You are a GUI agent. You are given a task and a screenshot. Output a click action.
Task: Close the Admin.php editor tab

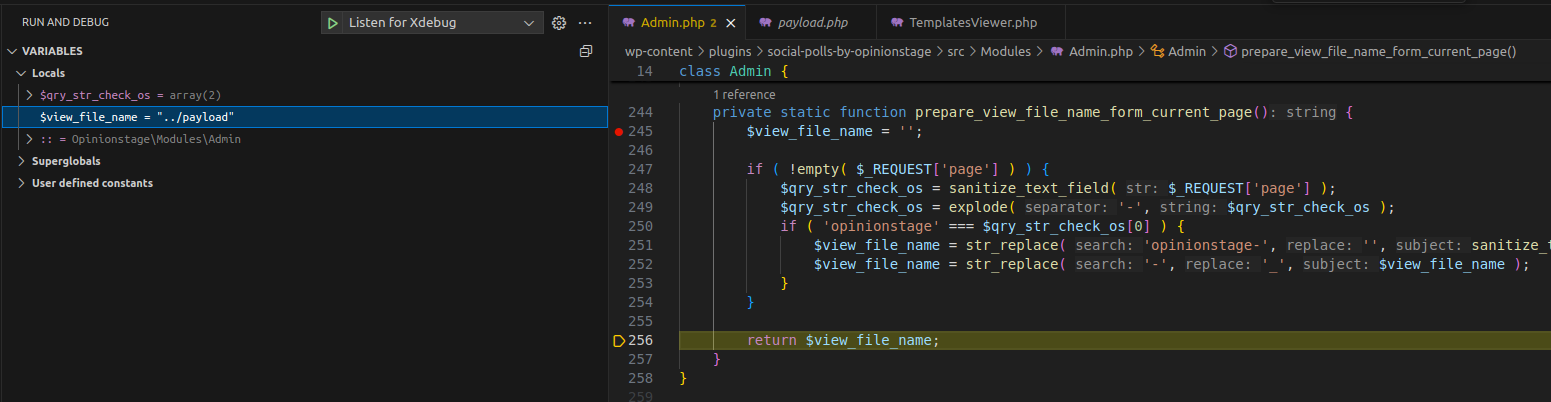click(x=731, y=23)
